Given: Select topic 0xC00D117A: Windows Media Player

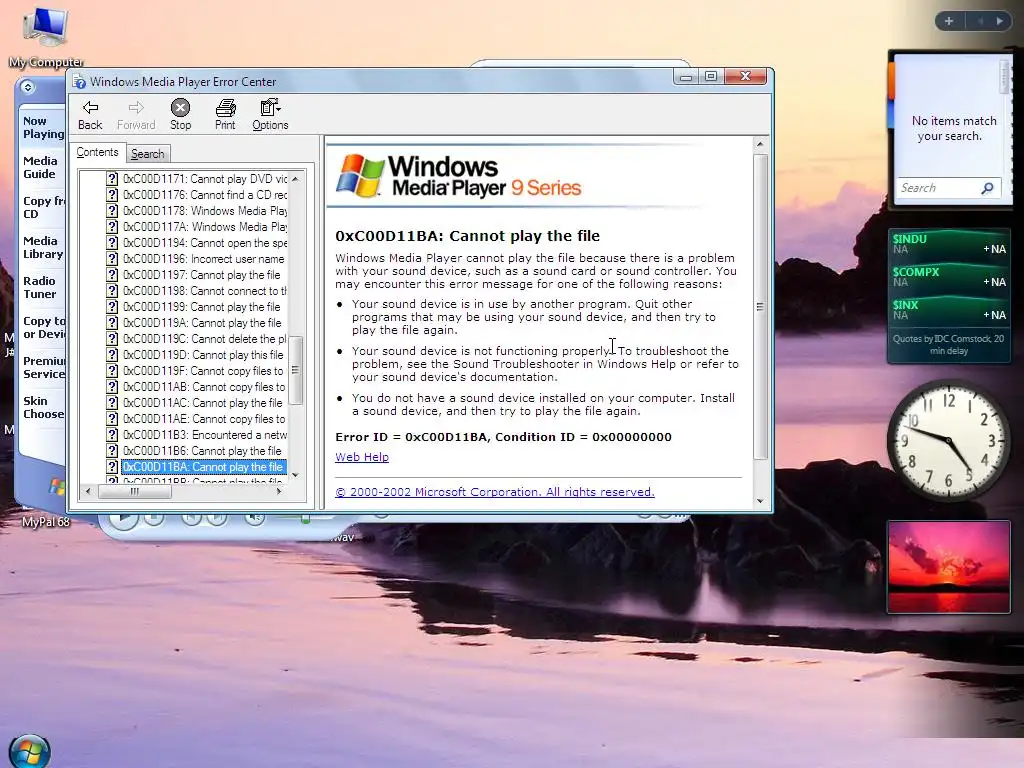Looking at the screenshot, I should click(x=204, y=227).
